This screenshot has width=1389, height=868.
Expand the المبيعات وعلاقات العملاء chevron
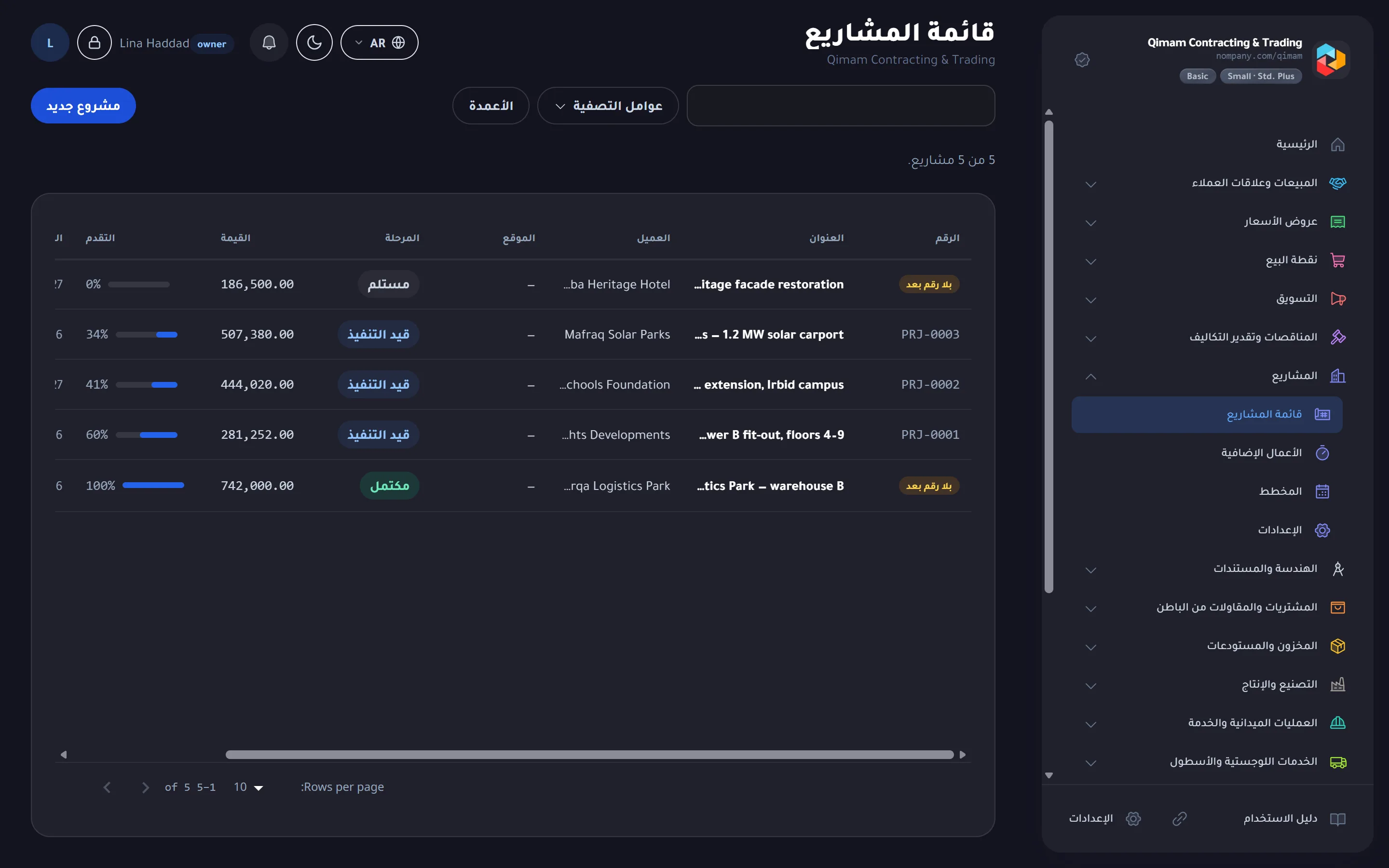click(1091, 184)
